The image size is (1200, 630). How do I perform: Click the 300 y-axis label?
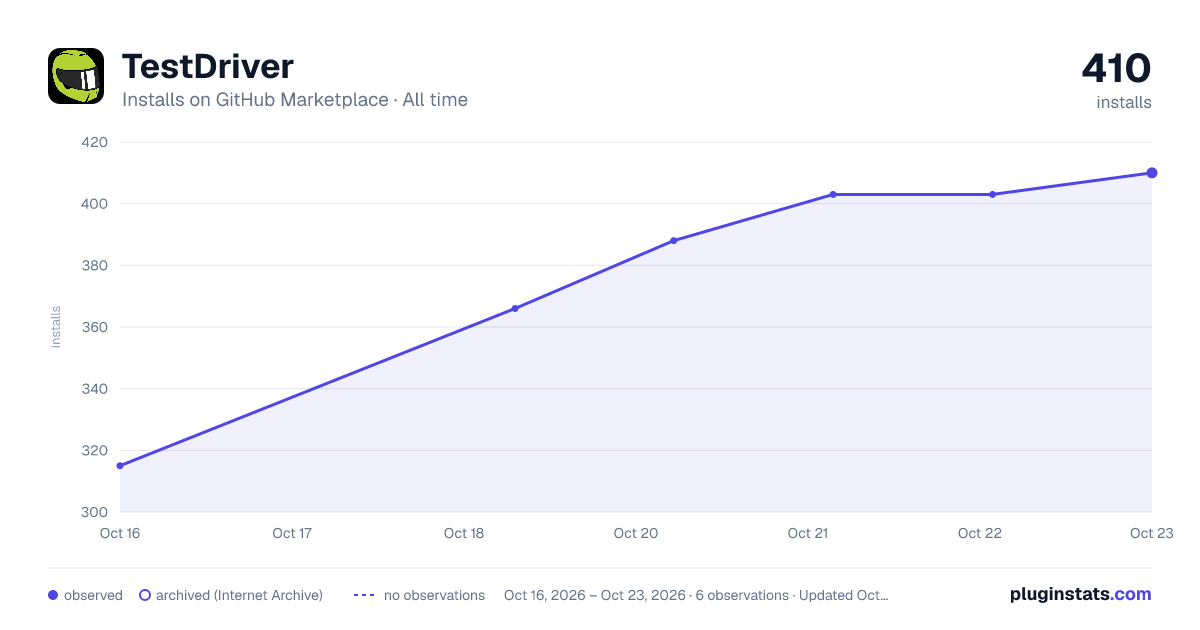pyautogui.click(x=94, y=512)
